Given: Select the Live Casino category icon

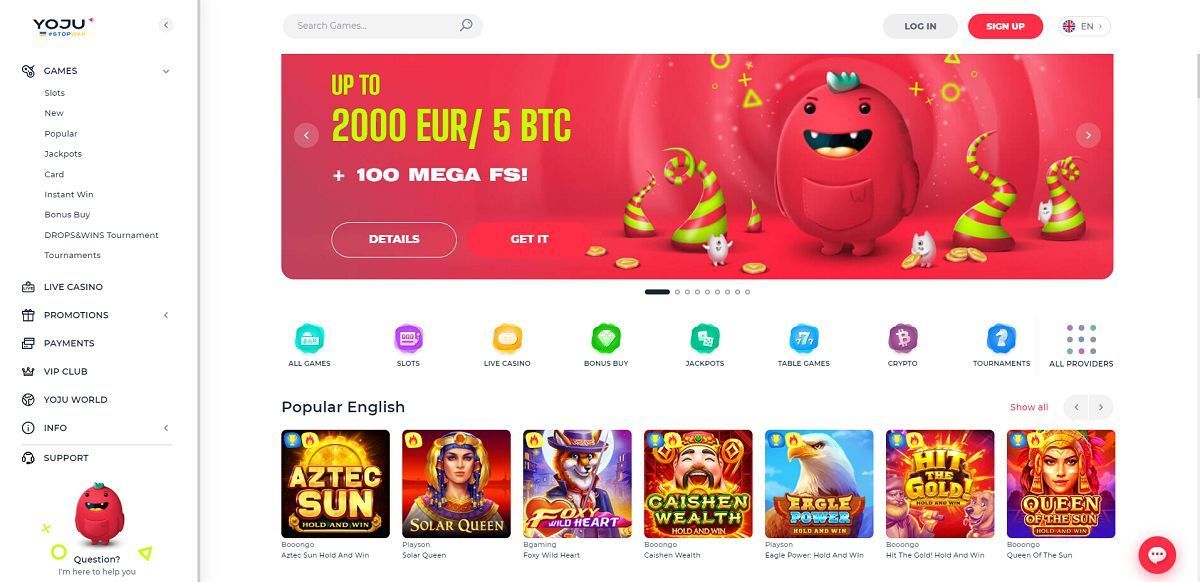Looking at the screenshot, I should click(507, 338).
